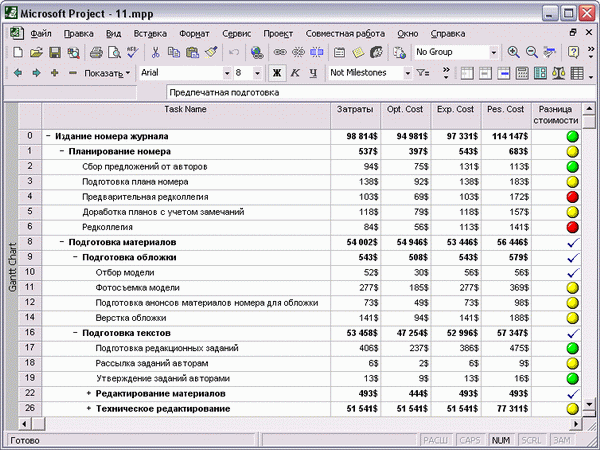The height and width of the screenshot is (450, 600).
Task: Collapse the Подготовка обложки group
Action: [x=75, y=257]
